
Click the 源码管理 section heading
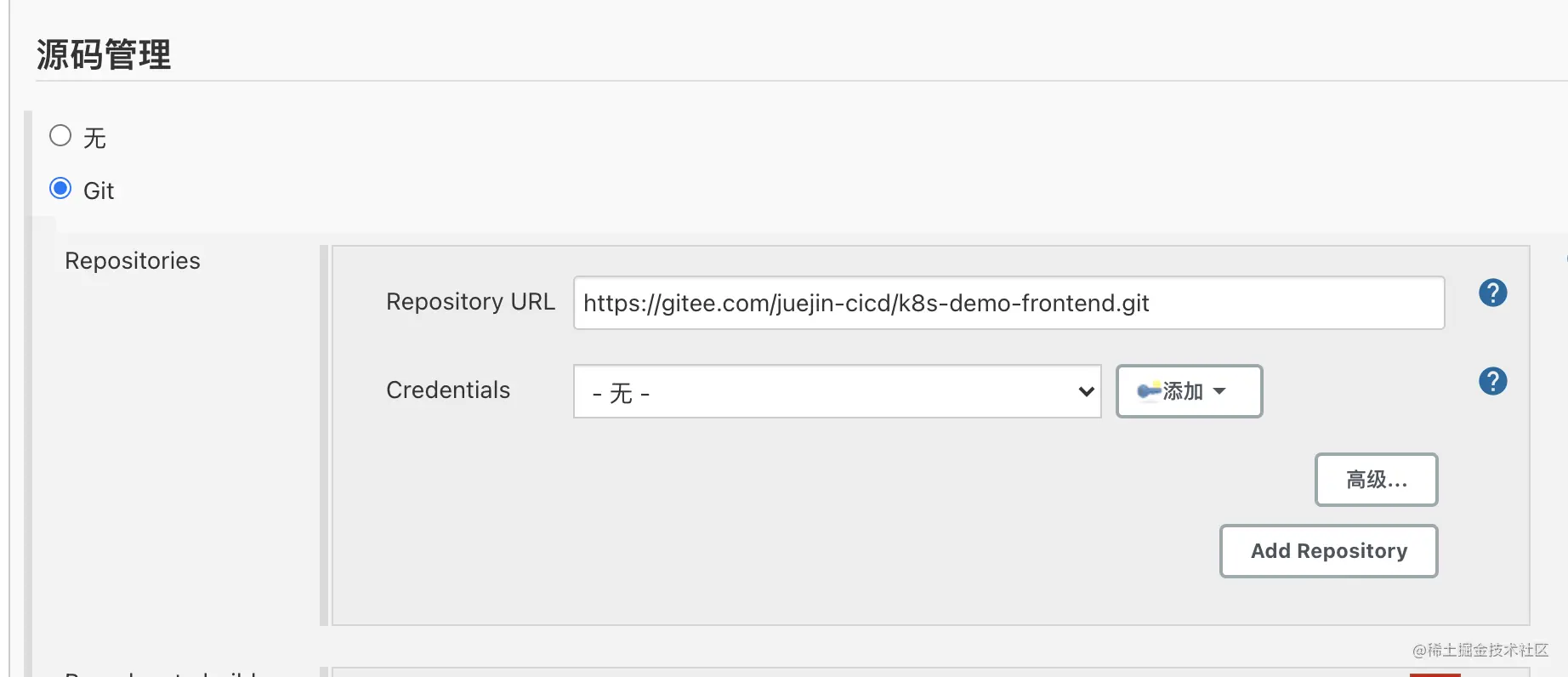tap(104, 55)
